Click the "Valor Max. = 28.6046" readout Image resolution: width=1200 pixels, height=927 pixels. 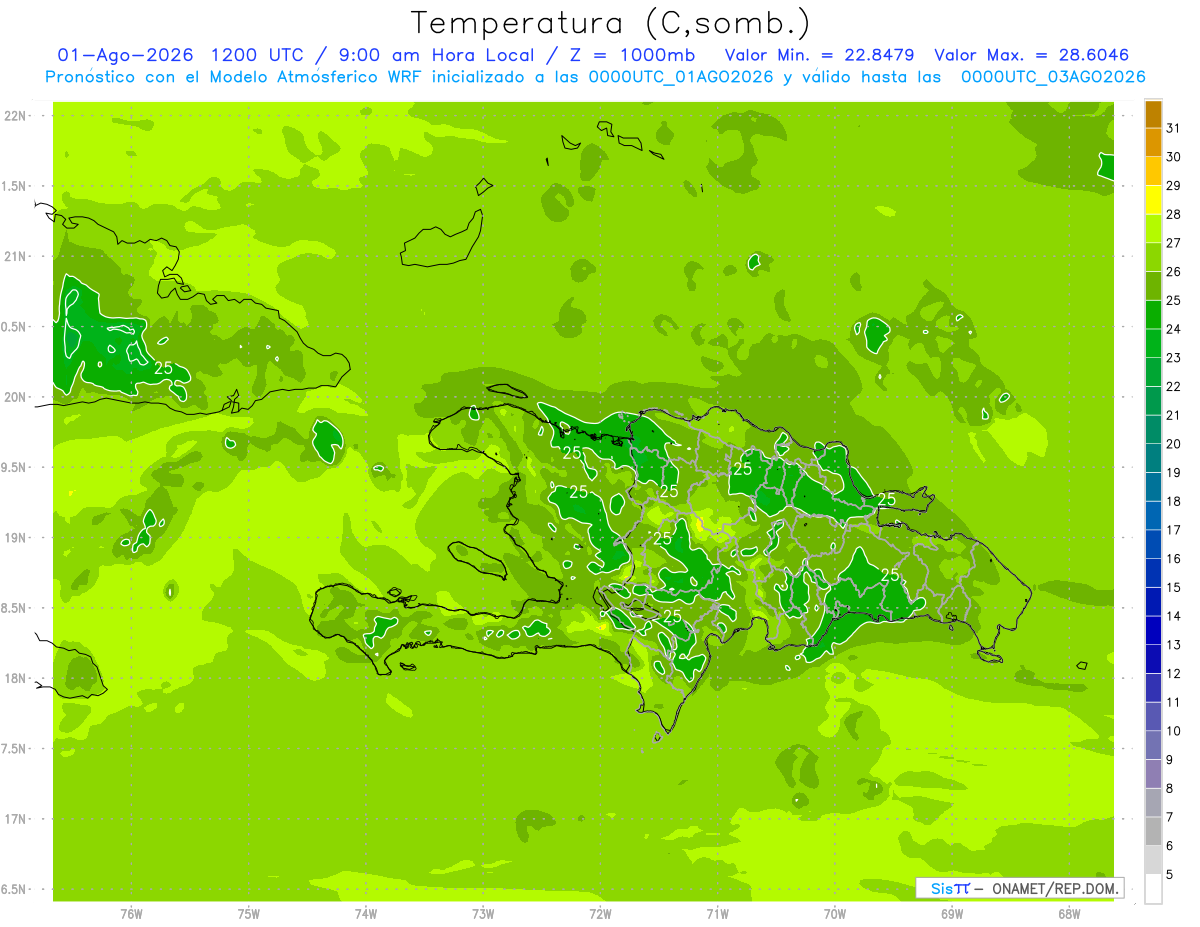coord(1031,55)
